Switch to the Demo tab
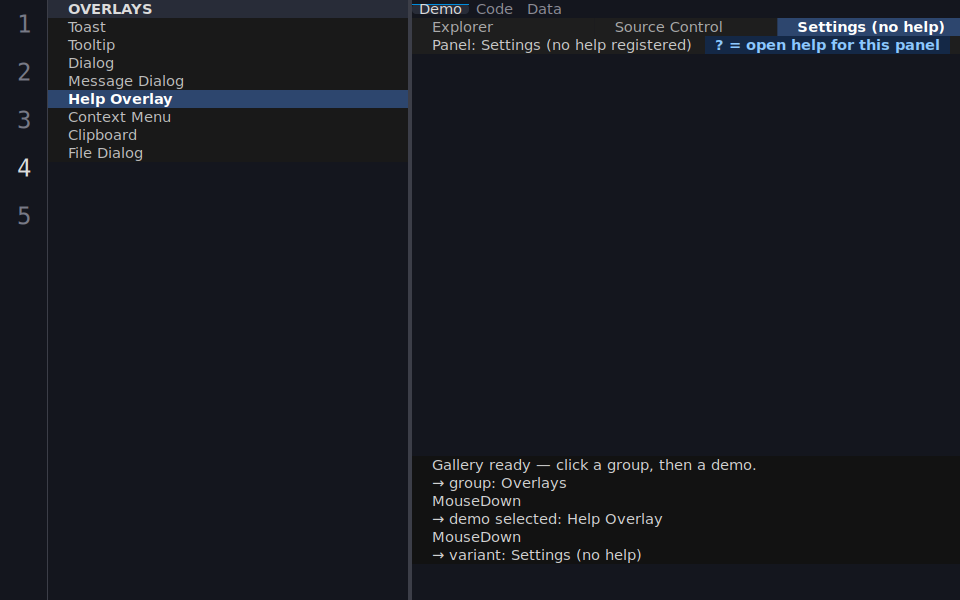 [x=440, y=9]
